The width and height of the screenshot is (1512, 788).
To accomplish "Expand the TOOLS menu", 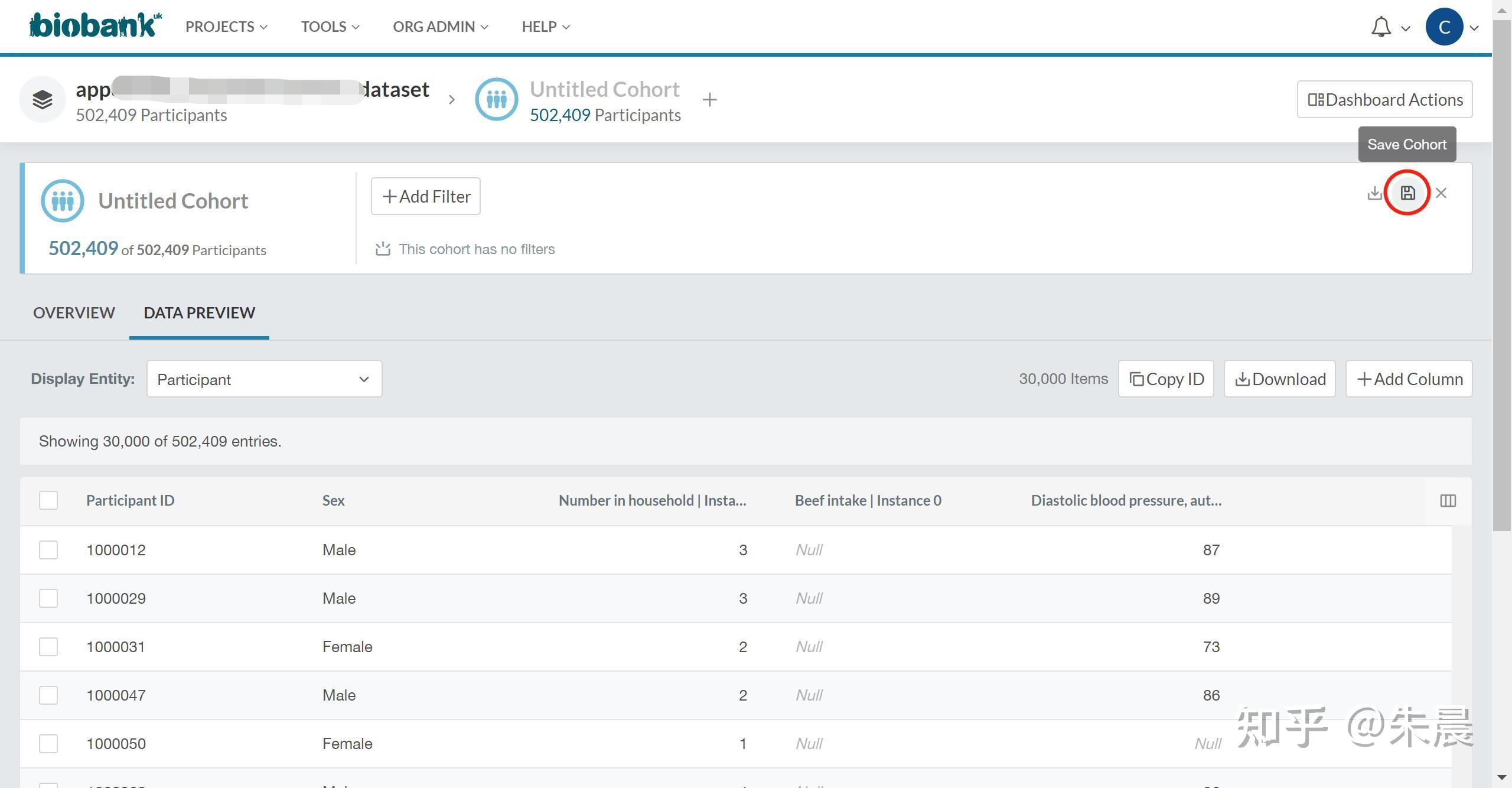I will coord(330,27).
